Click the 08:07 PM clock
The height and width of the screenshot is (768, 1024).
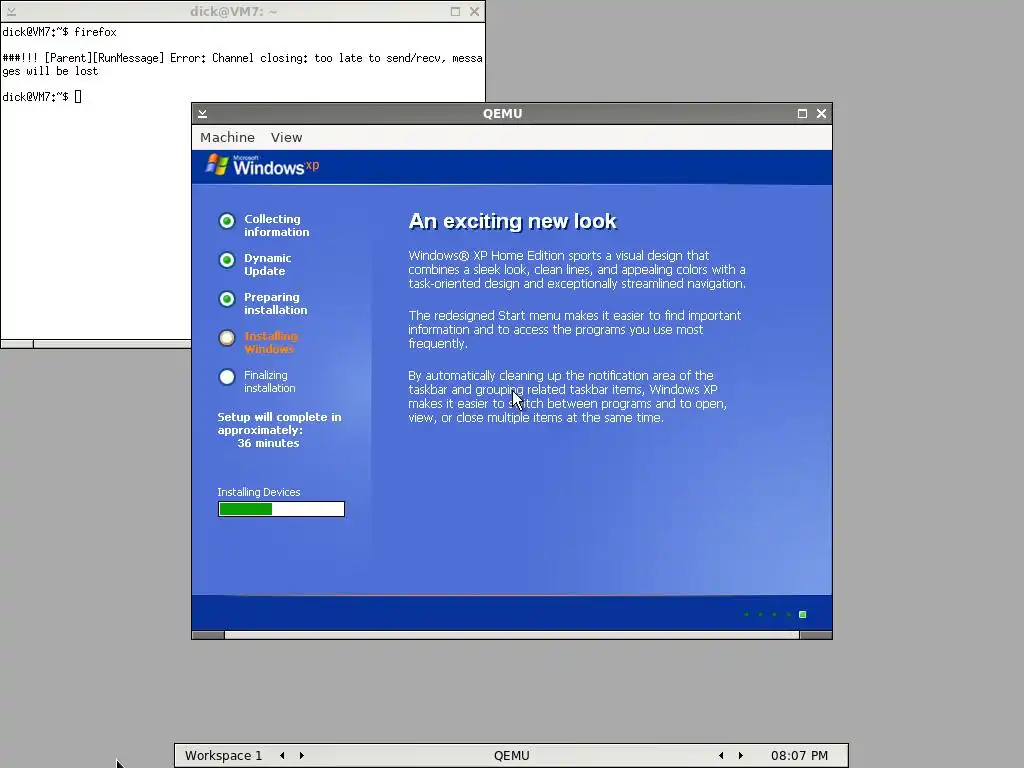799,756
